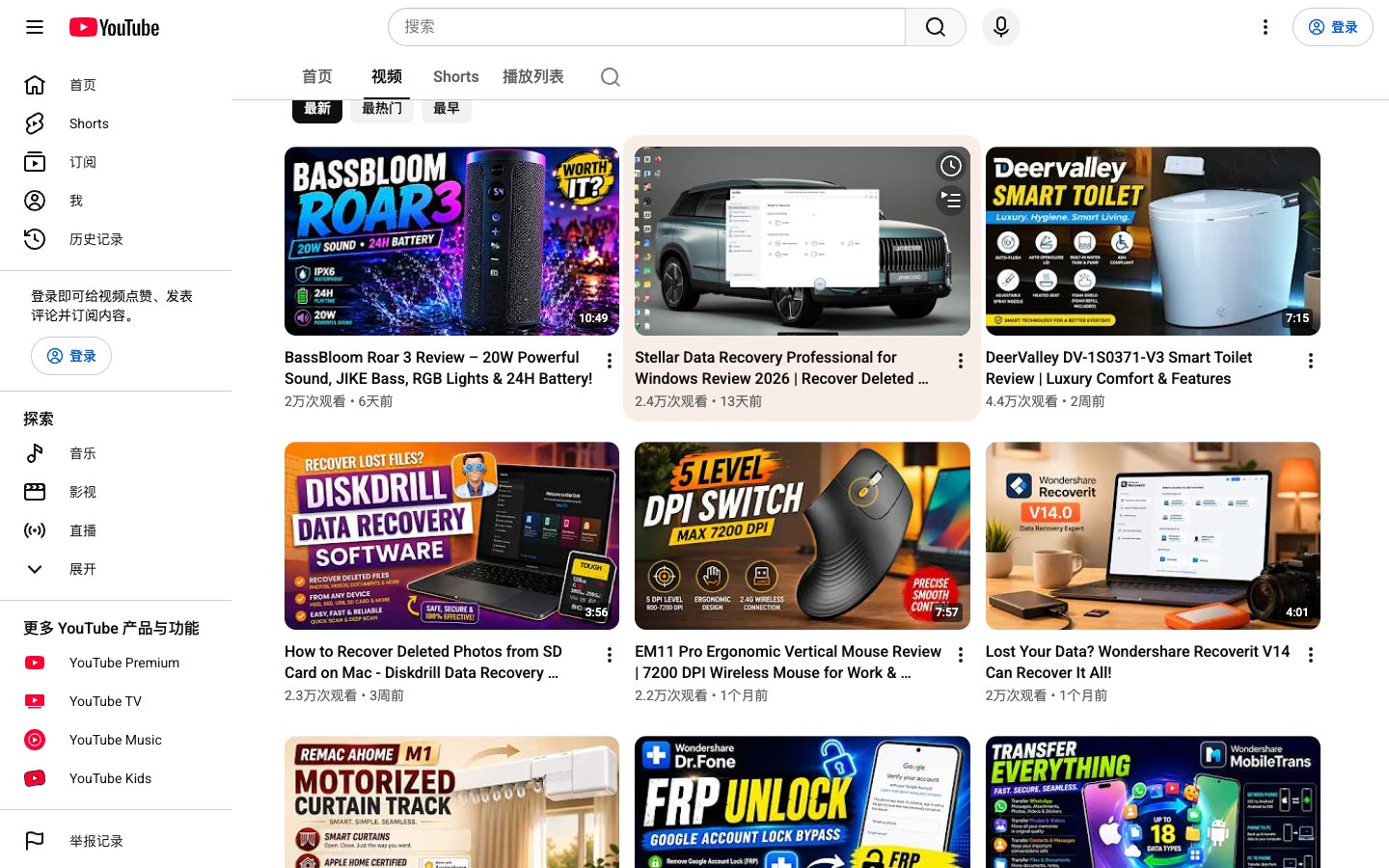The height and width of the screenshot is (868, 1389).
Task: Focus the search (搜索) input field
Action: (x=646, y=27)
